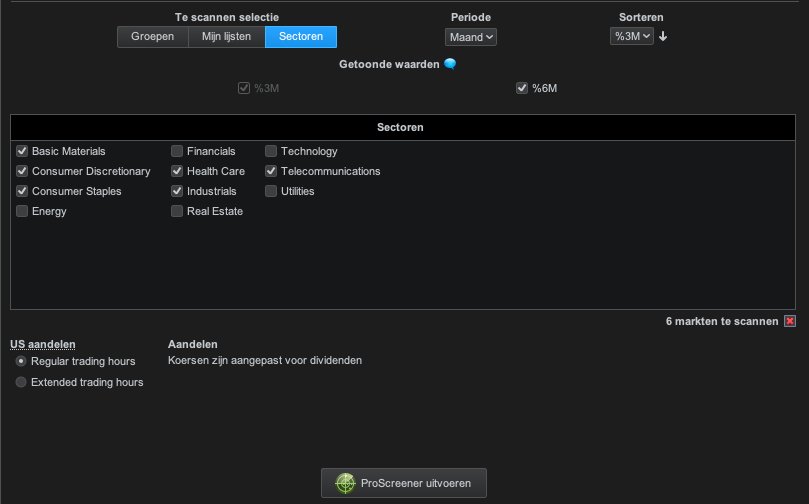Clear selected markets with red X icon
The width and height of the screenshot is (809, 504).
[789, 321]
